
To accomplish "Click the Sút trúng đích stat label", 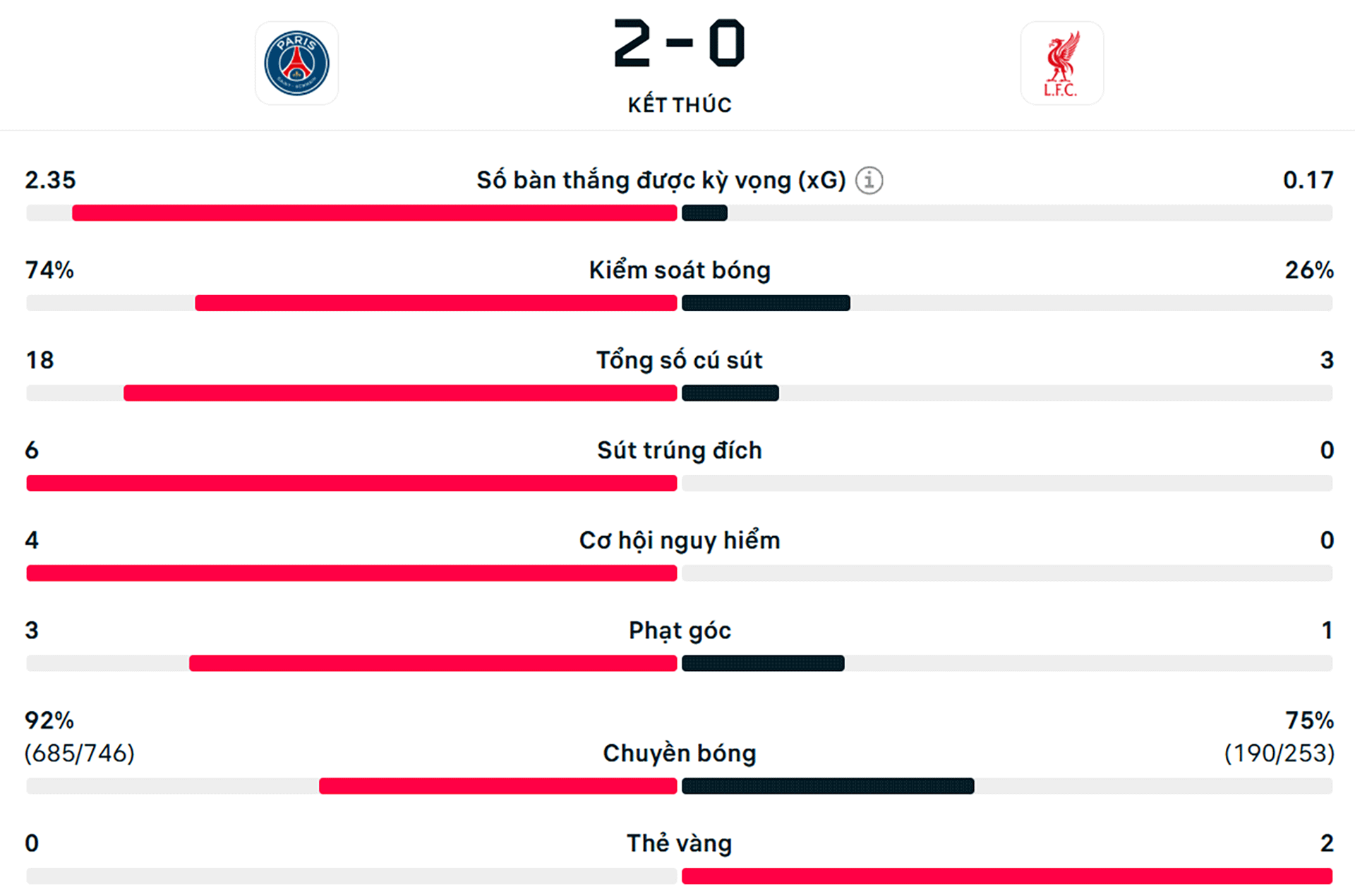I will pos(680,450).
